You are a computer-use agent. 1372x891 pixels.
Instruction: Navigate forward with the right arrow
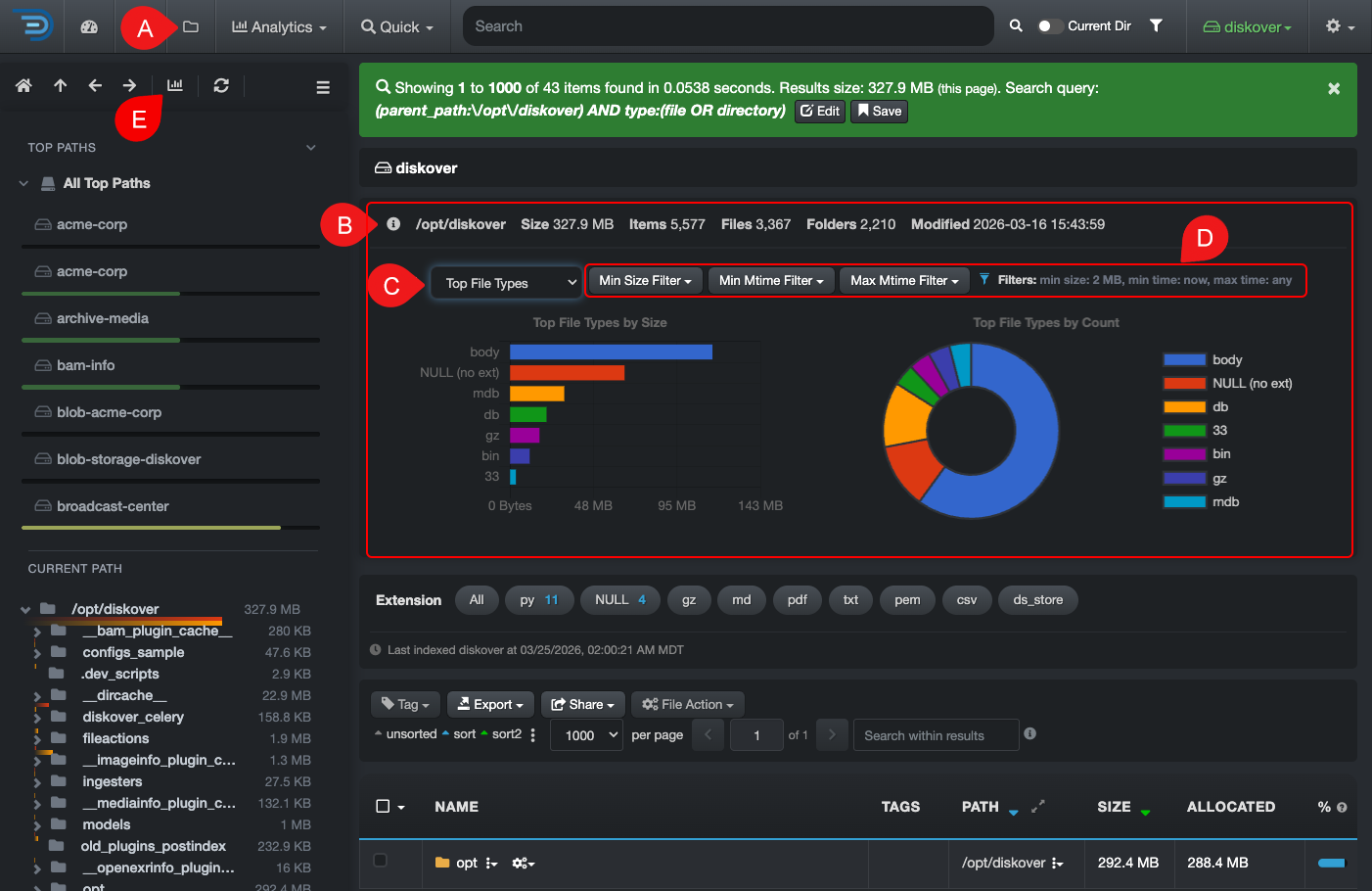(129, 86)
